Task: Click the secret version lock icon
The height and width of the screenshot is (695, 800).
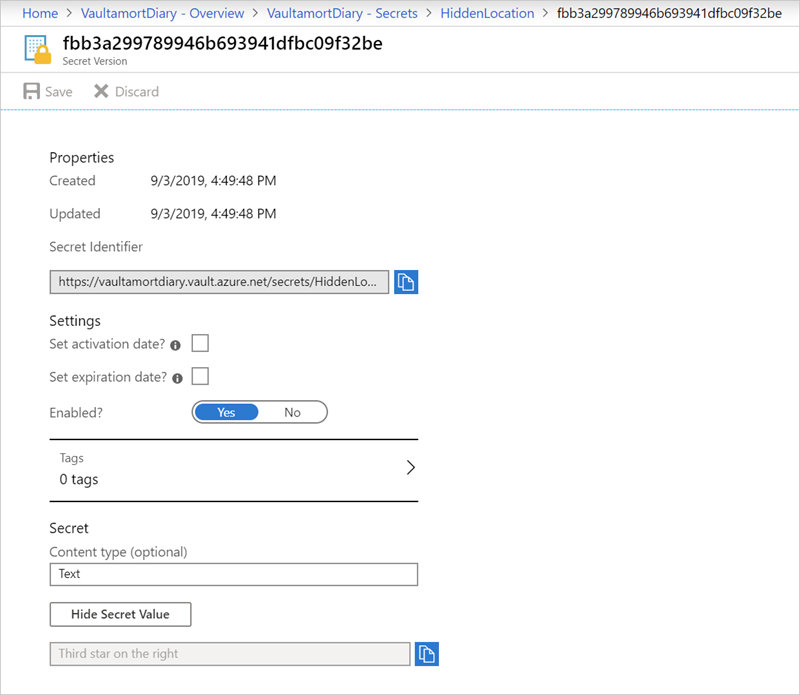Action: click(x=38, y=49)
